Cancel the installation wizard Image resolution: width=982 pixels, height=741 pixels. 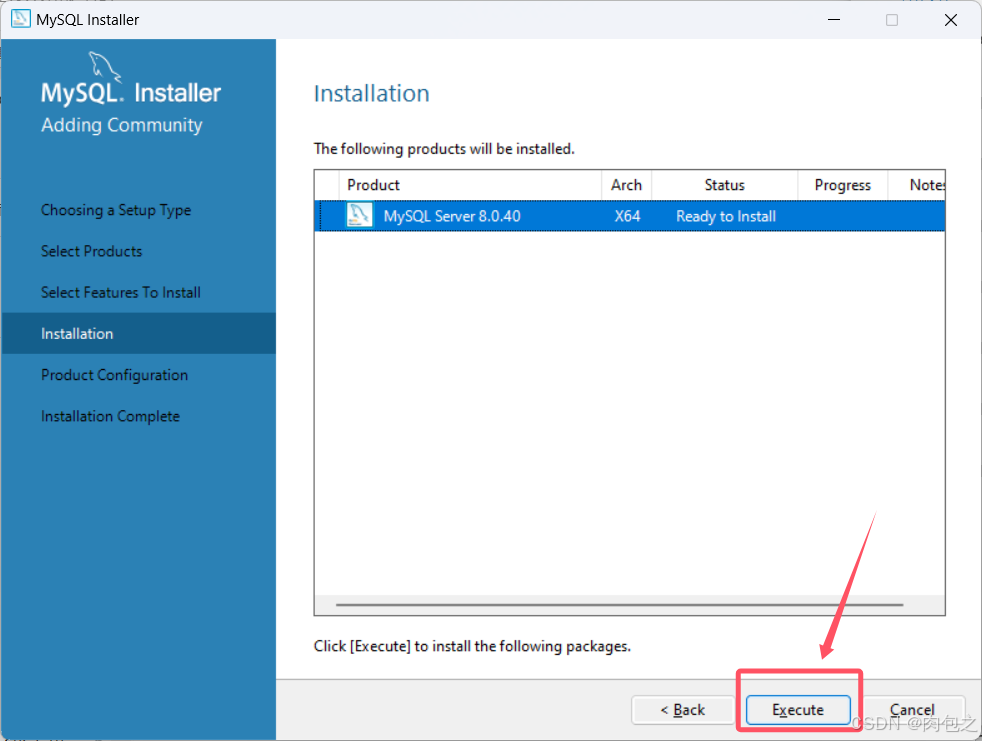(912, 710)
